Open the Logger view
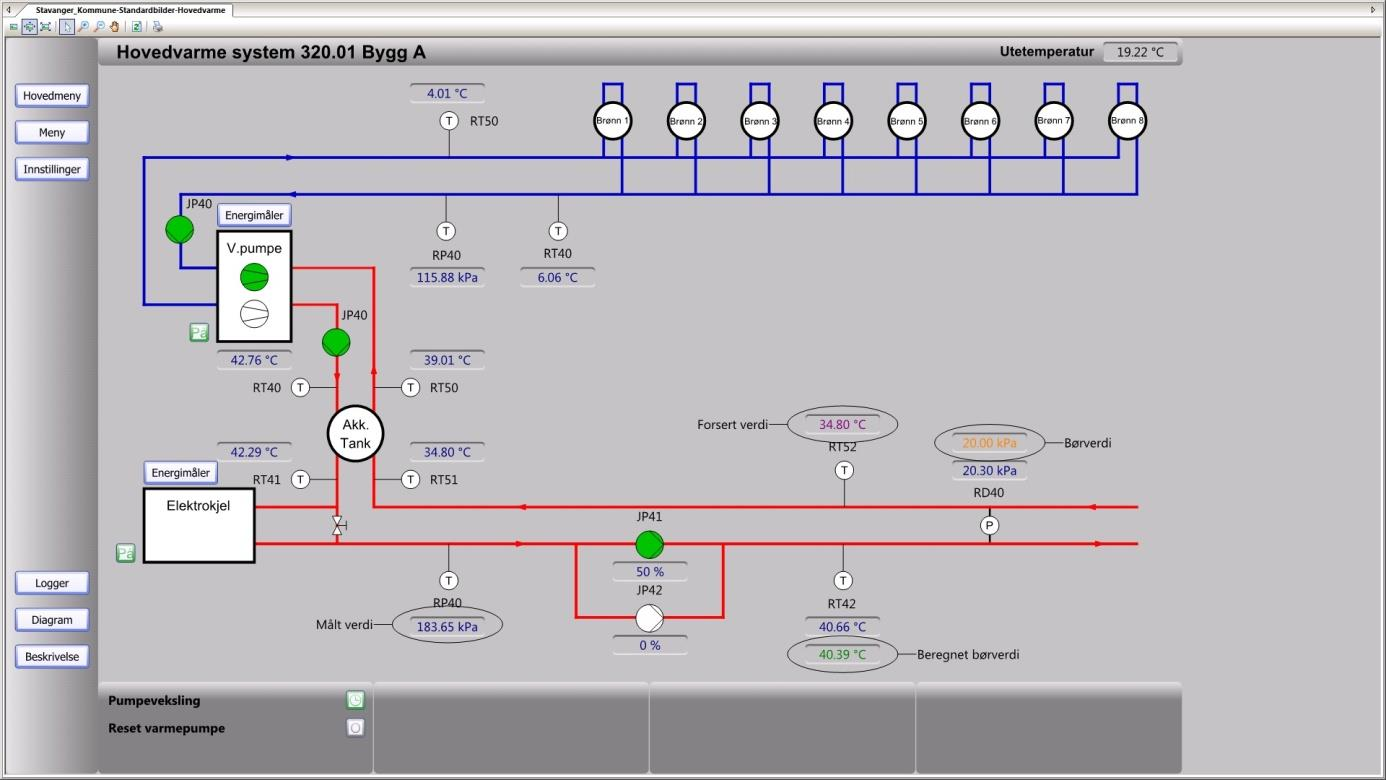Image resolution: width=1386 pixels, height=780 pixels. click(52, 583)
